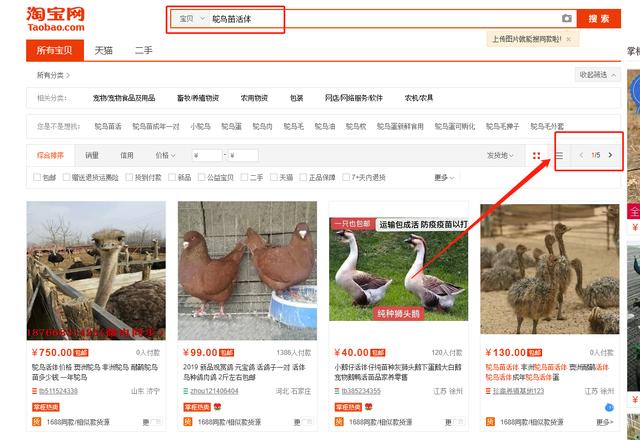Screen dimensions: 640x440
Task: Click 掌柜热卖 badge under ¥750.00 item
Action: (46, 407)
